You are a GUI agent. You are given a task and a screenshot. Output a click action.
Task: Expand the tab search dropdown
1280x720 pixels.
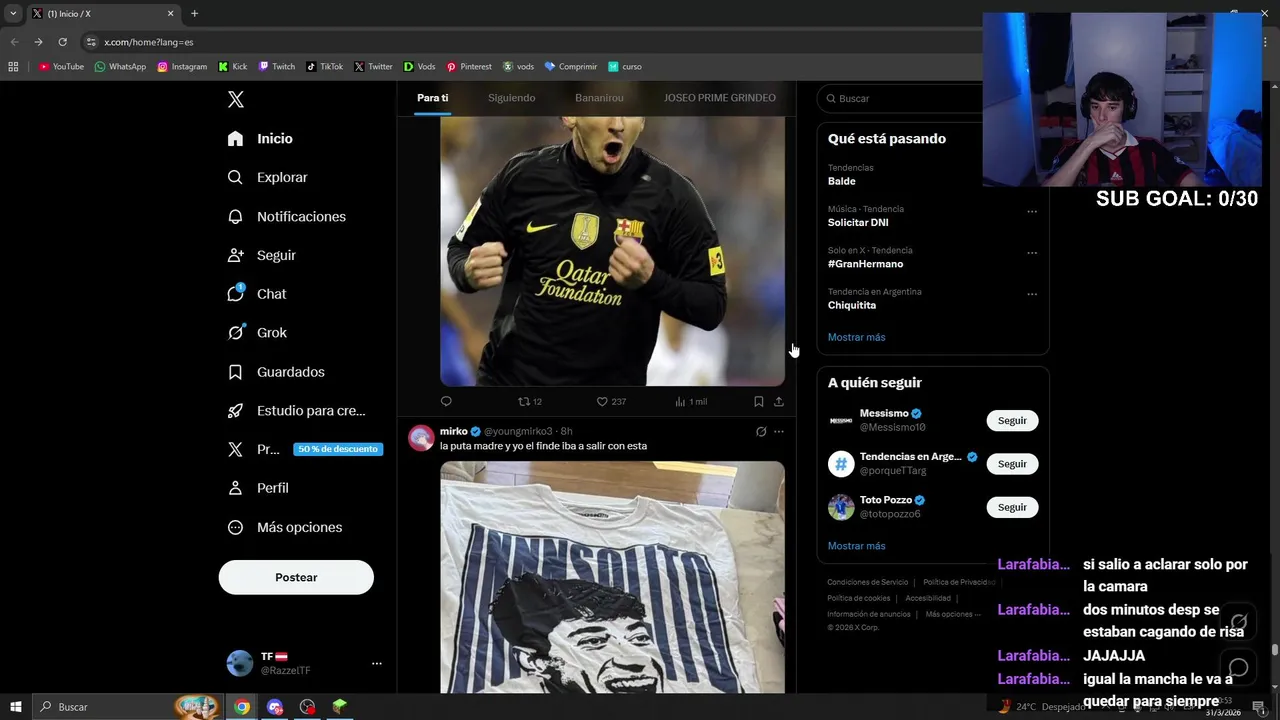[x=13, y=13]
